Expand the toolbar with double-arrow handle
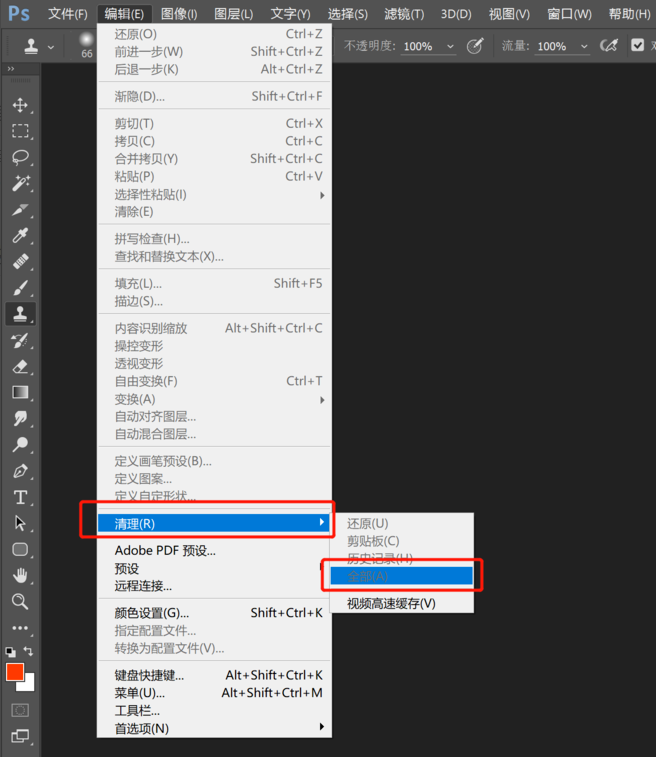This screenshot has height=757, width=656. point(10,69)
